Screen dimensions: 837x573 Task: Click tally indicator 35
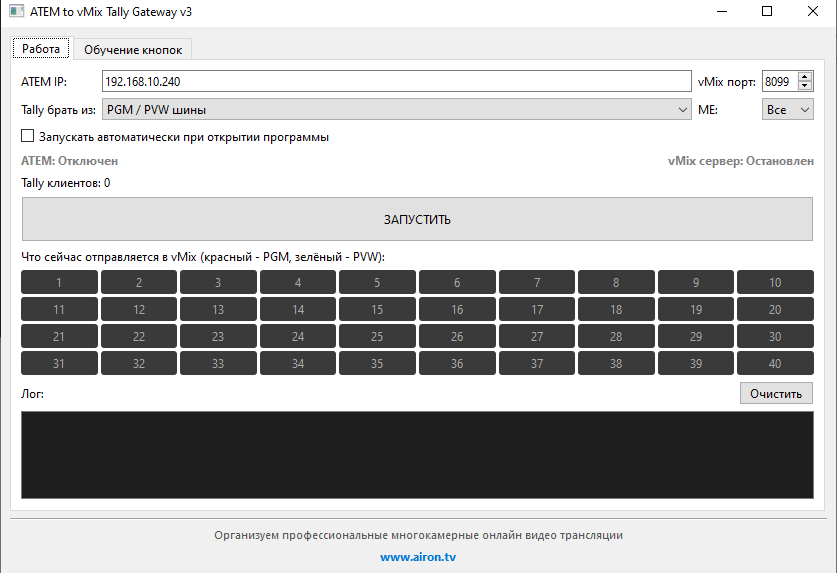377,364
